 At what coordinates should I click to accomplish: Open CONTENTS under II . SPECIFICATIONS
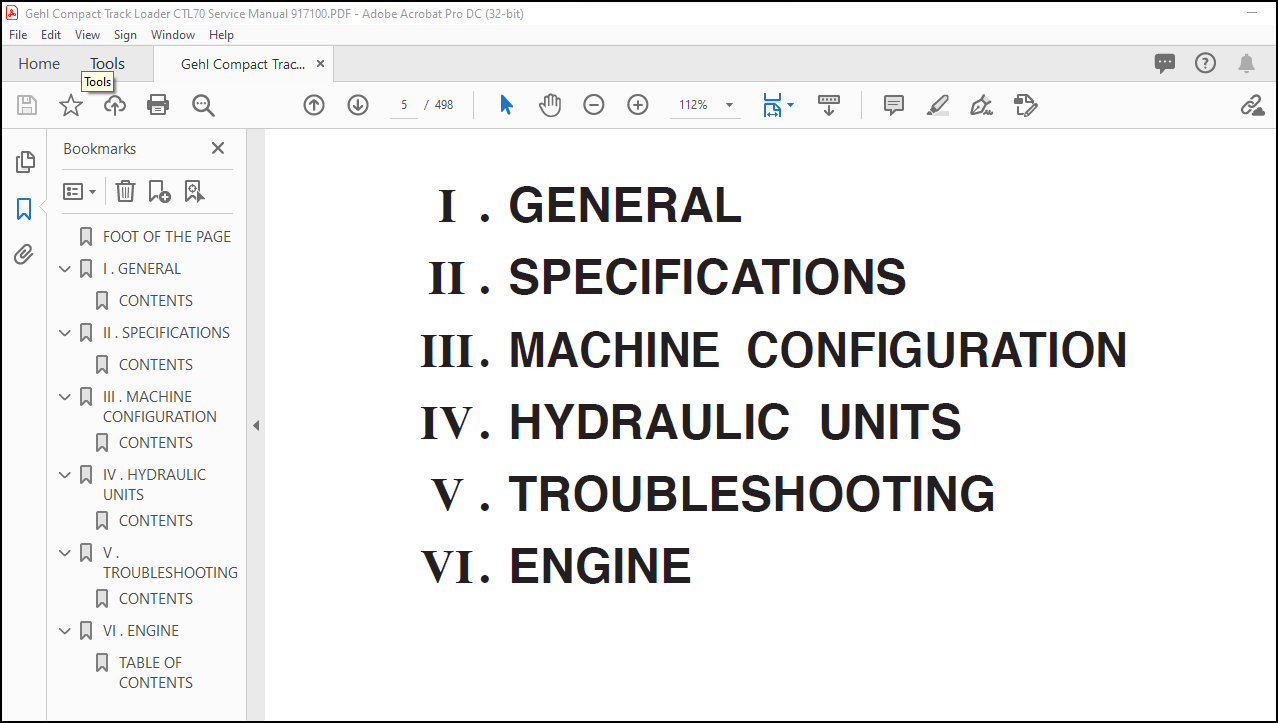click(x=156, y=365)
